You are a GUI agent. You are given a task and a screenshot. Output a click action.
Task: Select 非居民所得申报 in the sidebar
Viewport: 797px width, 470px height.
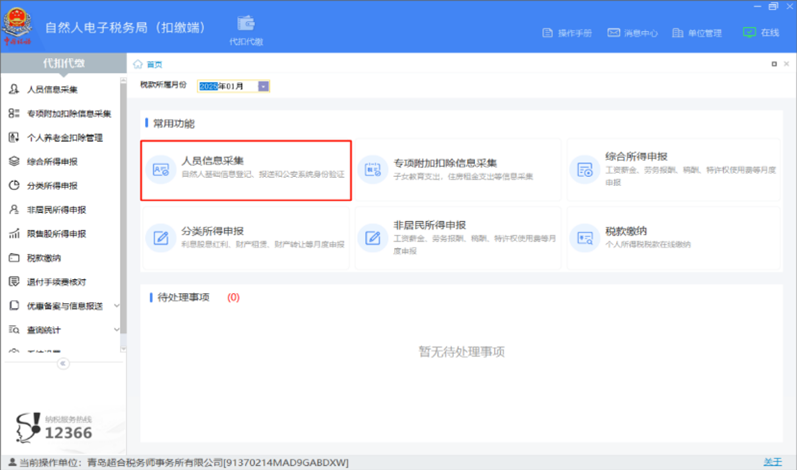[x=56, y=209]
